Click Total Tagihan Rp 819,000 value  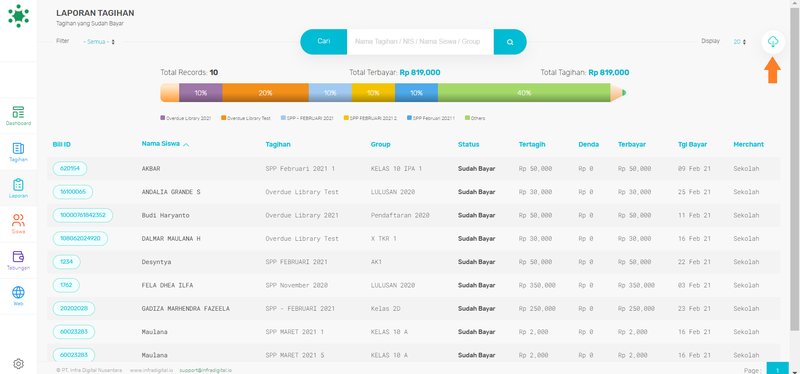pyautogui.click(x=609, y=72)
